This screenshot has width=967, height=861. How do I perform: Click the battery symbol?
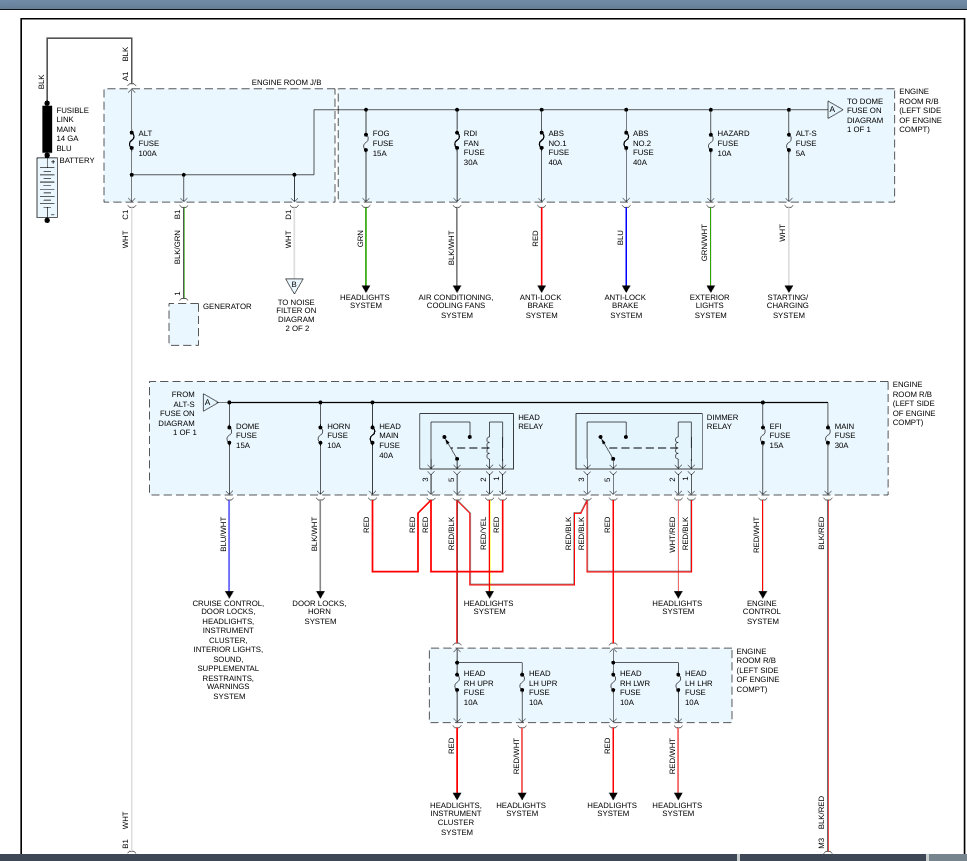[47, 188]
